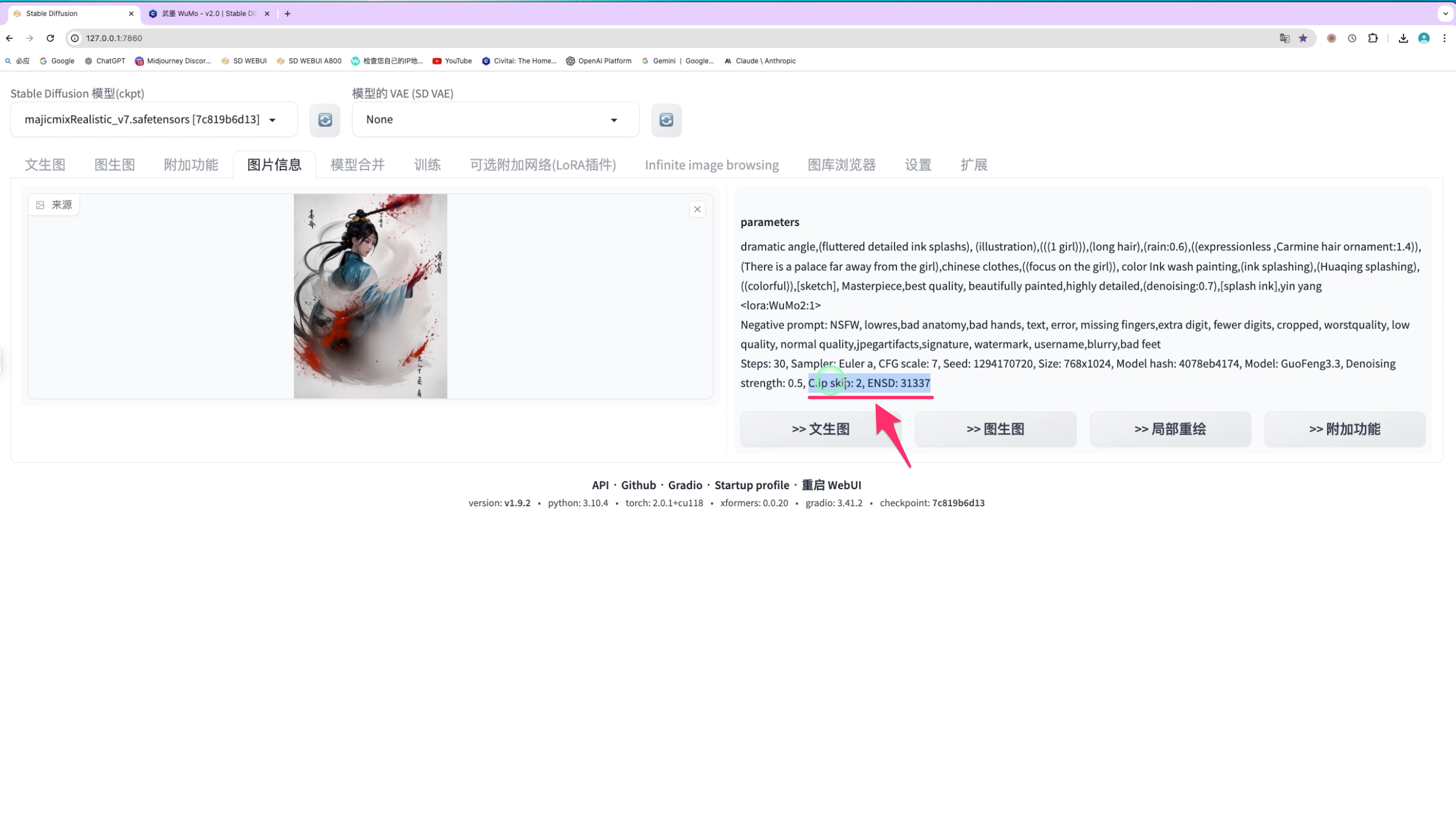Toggle the bookmark star
The image size is (1456, 822).
(1303, 38)
